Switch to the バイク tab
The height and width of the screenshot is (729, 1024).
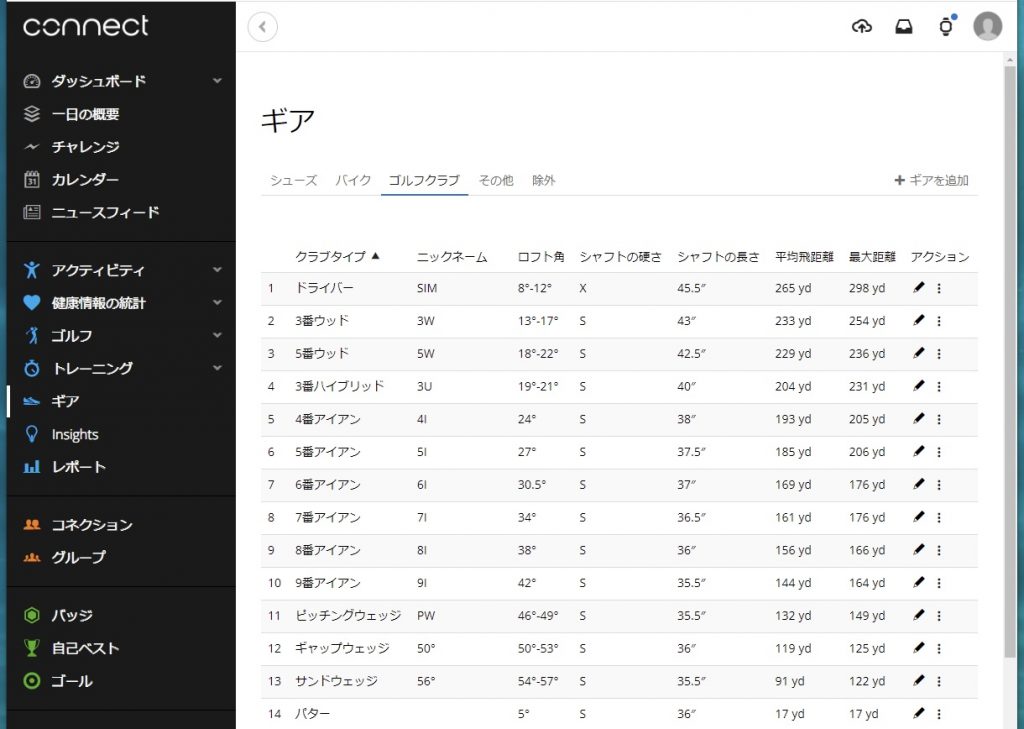click(353, 181)
